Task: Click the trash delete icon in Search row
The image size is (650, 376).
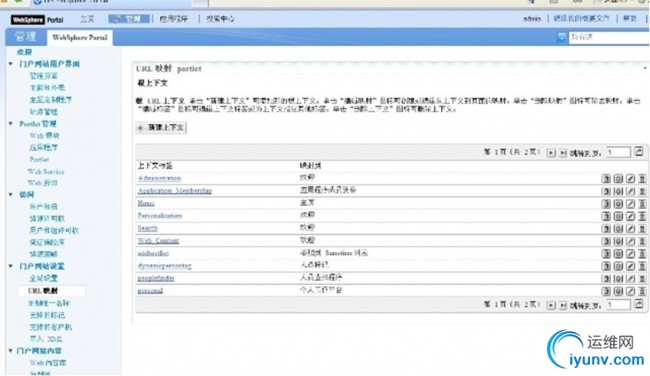Action: tap(642, 228)
